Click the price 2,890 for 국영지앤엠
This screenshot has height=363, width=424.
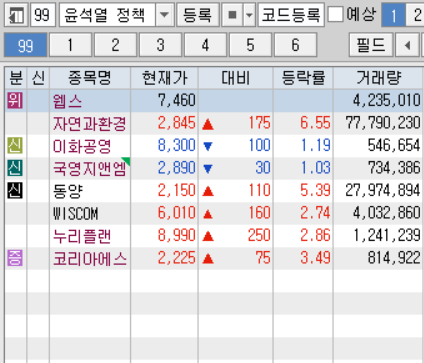(x=177, y=168)
